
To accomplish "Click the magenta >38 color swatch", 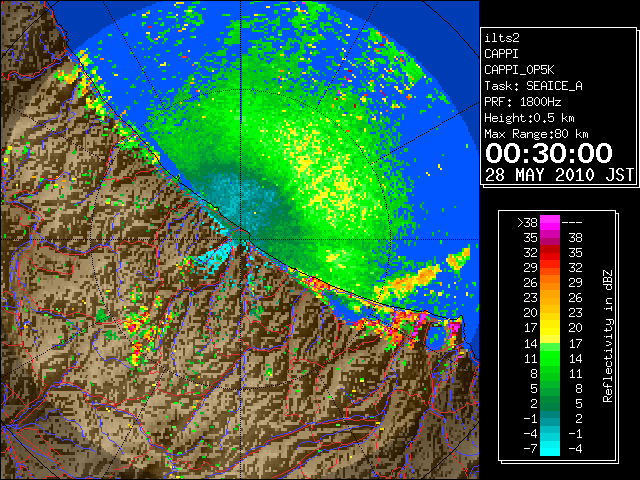I will tap(550, 222).
